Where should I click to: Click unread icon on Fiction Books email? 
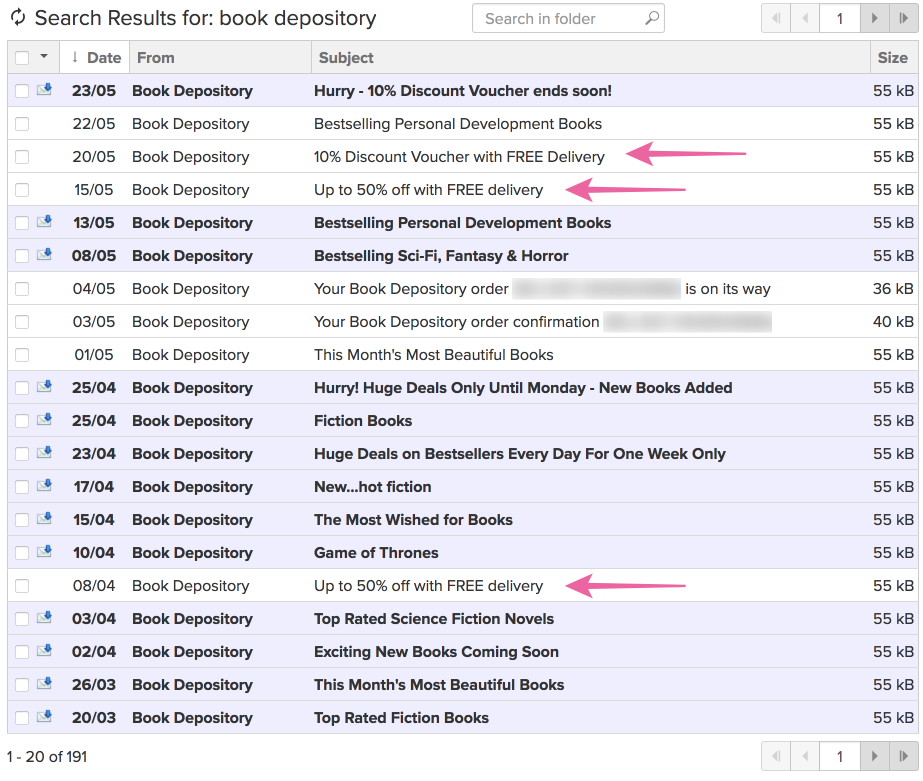pyautogui.click(x=44, y=419)
